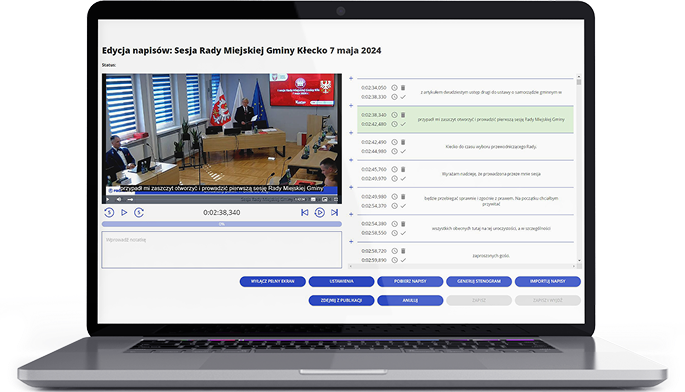
Task: Set end time clock for 0:02:49,970 subtitle
Action: pyautogui.click(x=394, y=179)
